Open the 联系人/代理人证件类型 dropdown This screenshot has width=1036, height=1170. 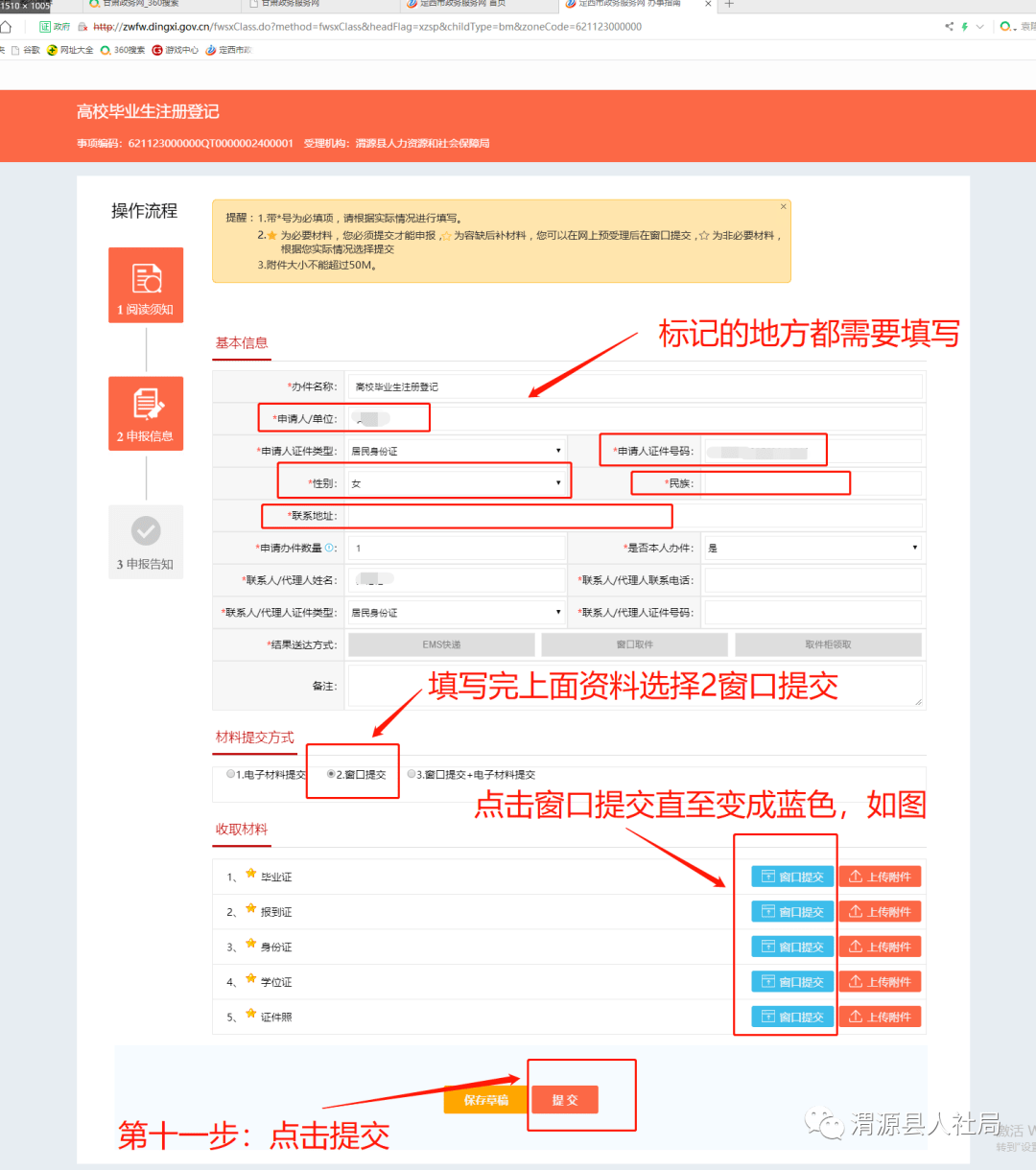pyautogui.click(x=456, y=613)
